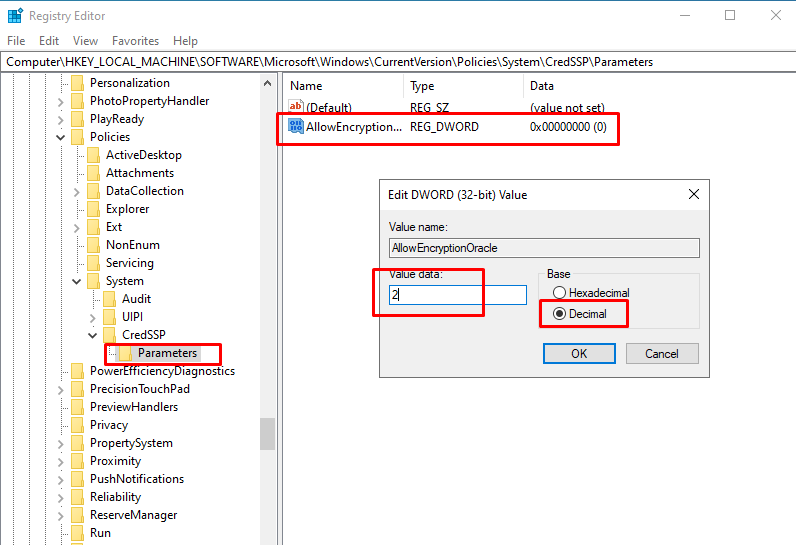Select the Reliability tree item

115,497
